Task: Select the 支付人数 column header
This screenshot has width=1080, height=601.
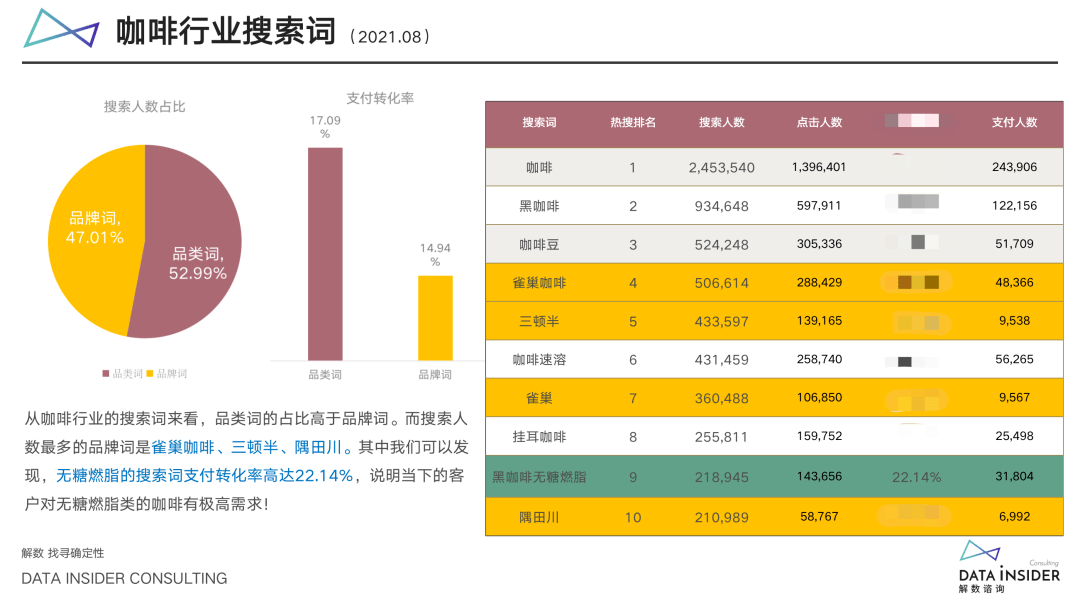Action: point(1015,123)
